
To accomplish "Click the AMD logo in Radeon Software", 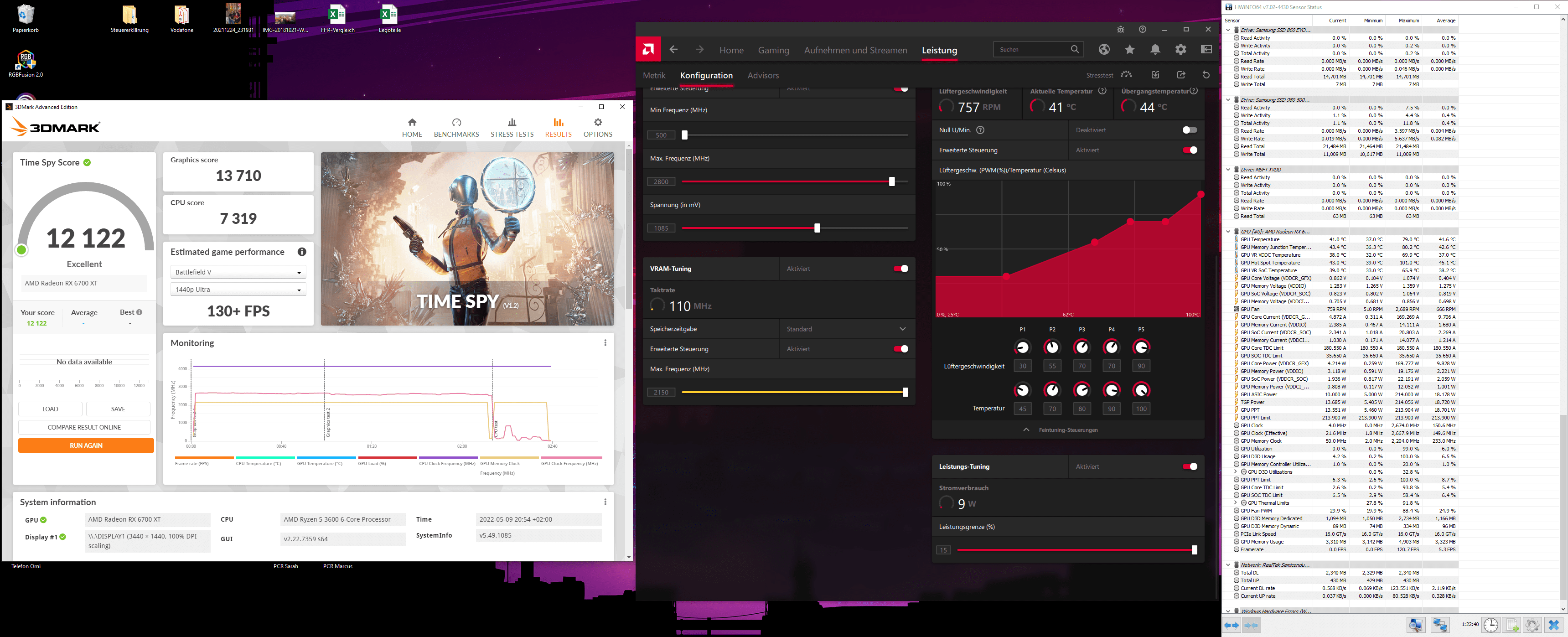I will pos(648,49).
